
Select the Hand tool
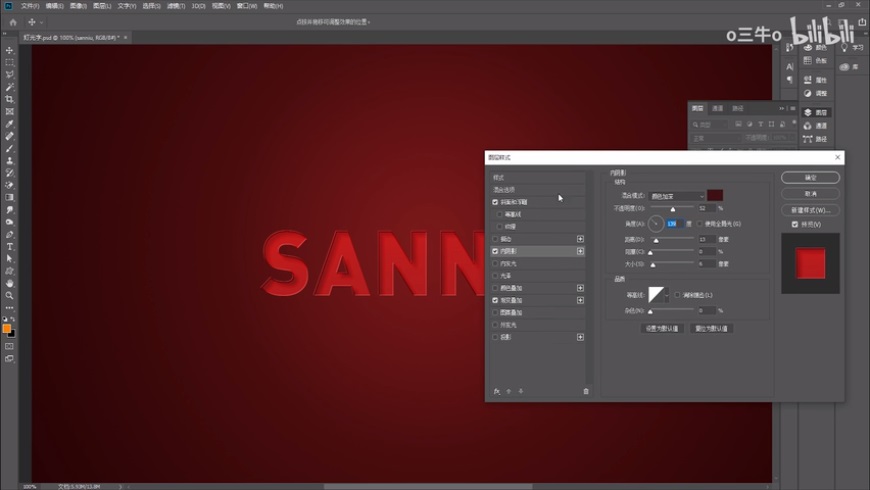(10, 283)
